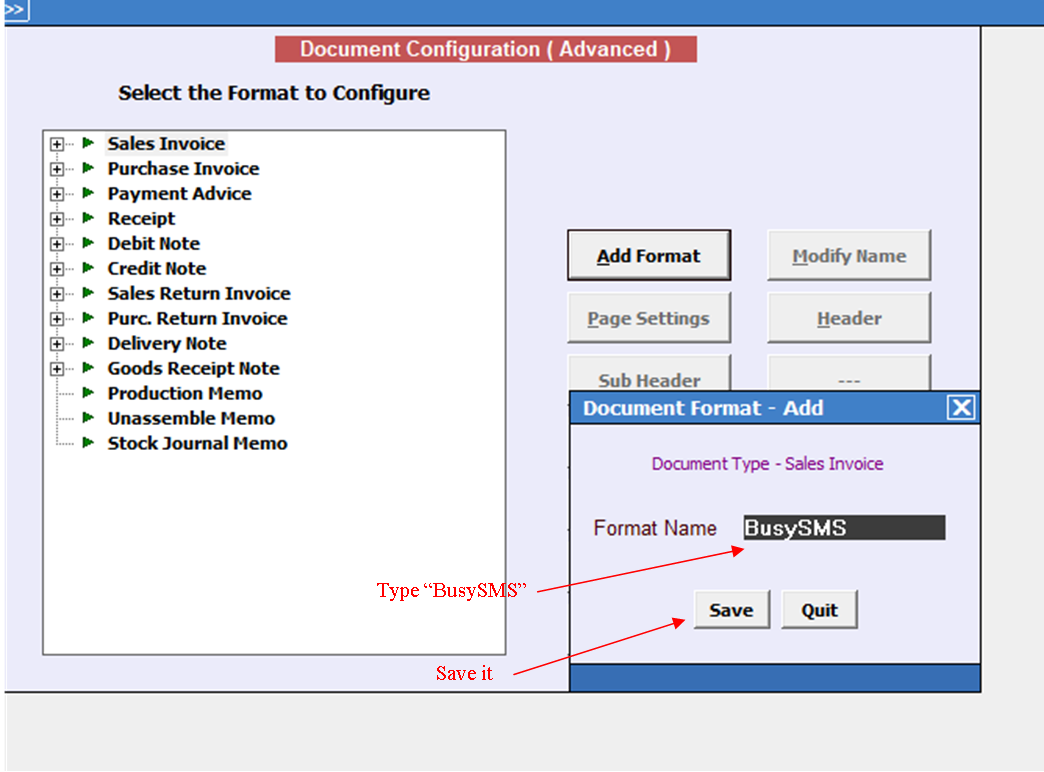Click the double-arrow icon at top left
Image resolution: width=1044 pixels, height=772 pixels.
15,9
